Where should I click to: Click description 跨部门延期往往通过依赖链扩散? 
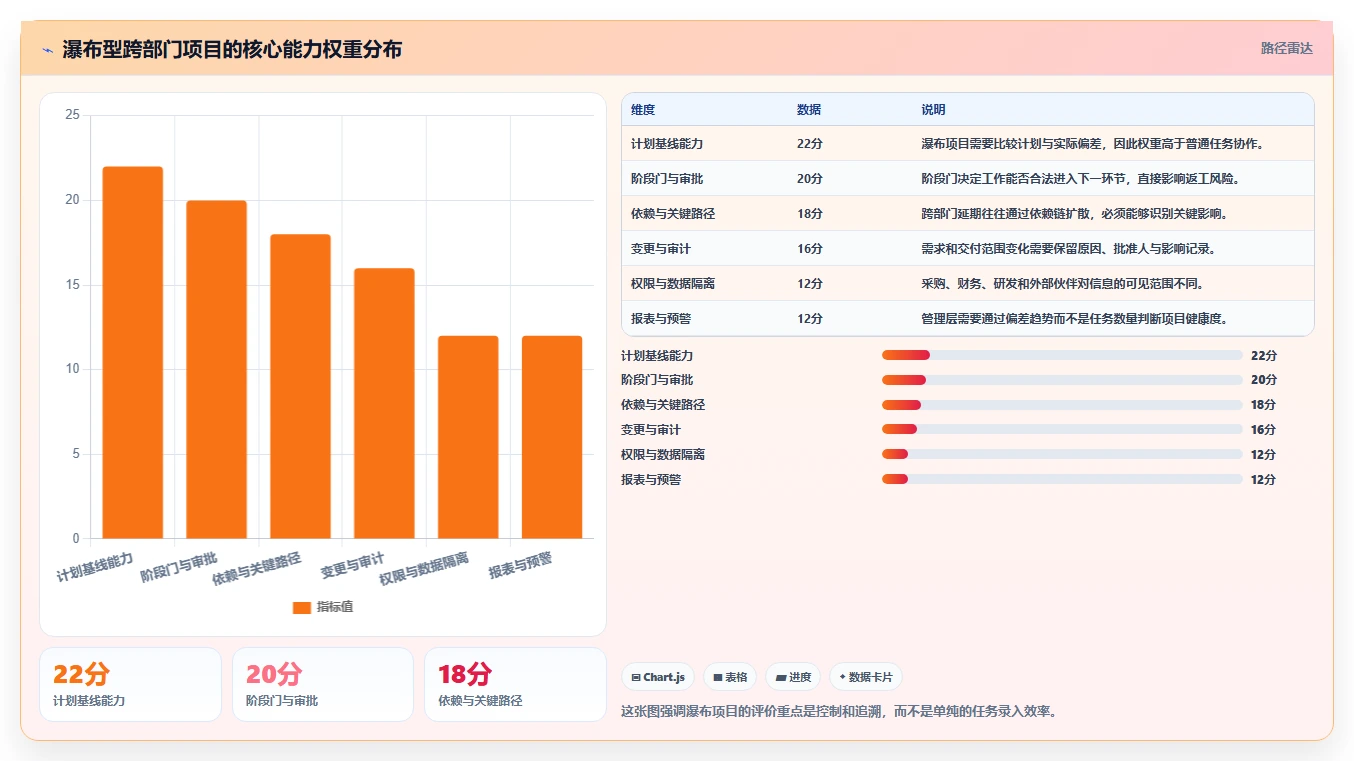click(x=1075, y=214)
